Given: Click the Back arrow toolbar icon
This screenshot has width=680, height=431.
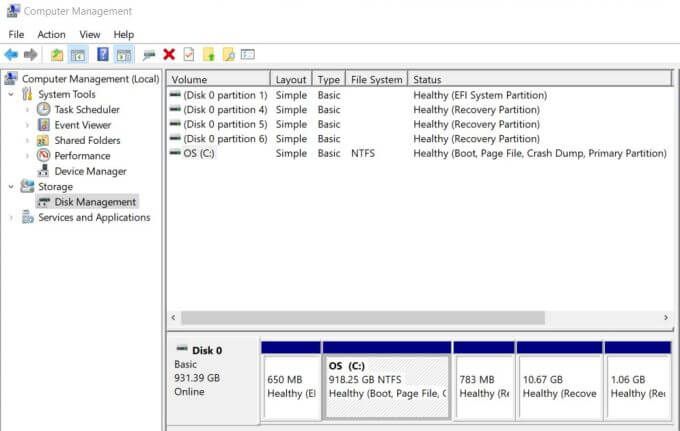Looking at the screenshot, I should click(11, 55).
